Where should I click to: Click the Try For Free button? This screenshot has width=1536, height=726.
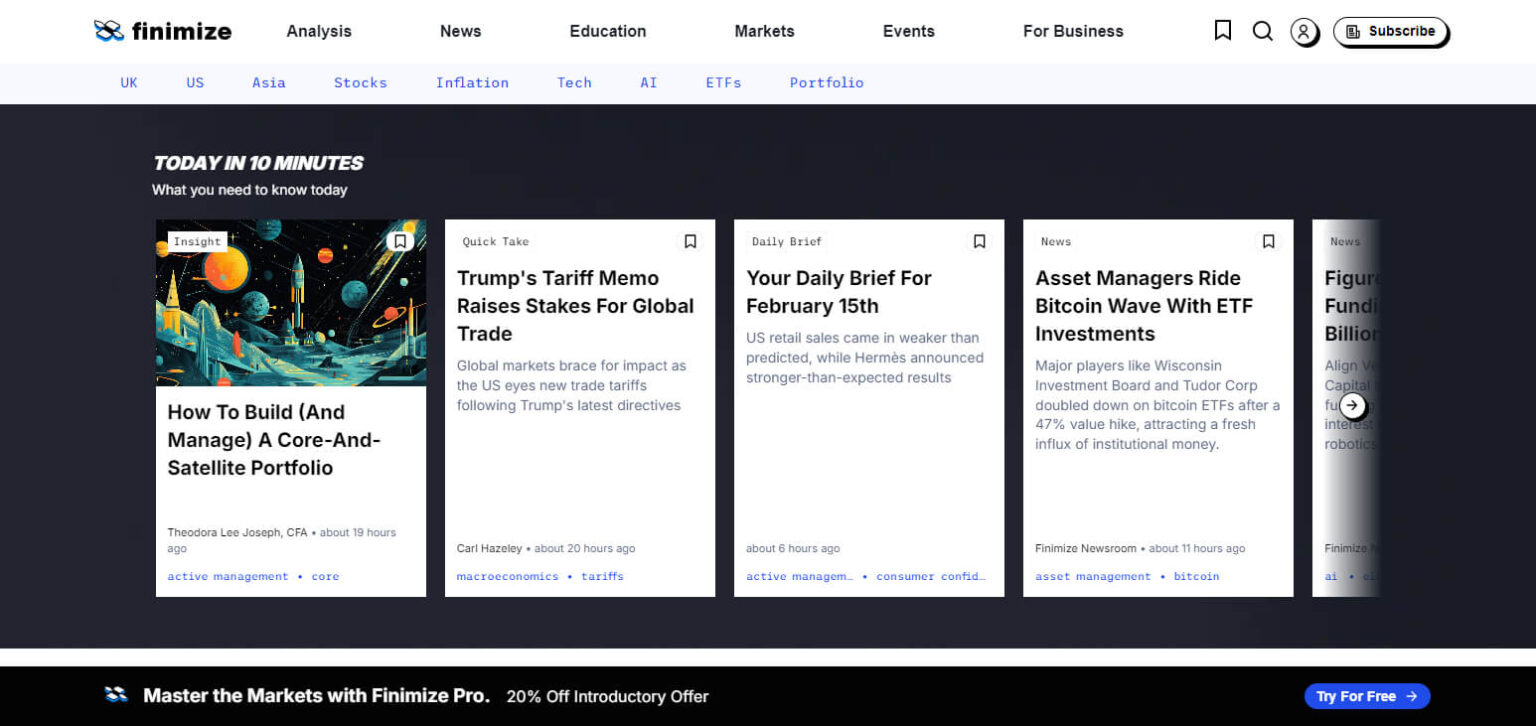tap(1366, 696)
